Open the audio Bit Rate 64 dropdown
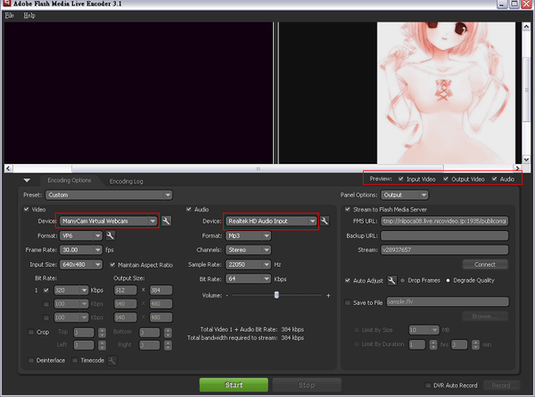This screenshot has width=535, height=397. click(248, 279)
